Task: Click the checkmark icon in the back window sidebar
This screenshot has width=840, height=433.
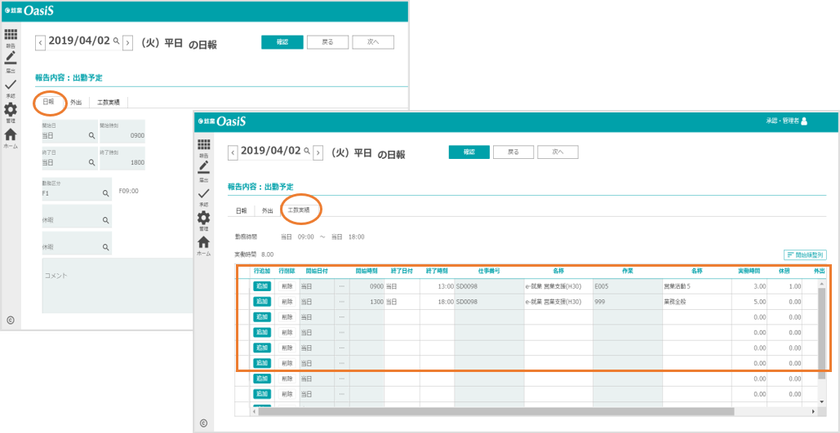Action: point(10,84)
